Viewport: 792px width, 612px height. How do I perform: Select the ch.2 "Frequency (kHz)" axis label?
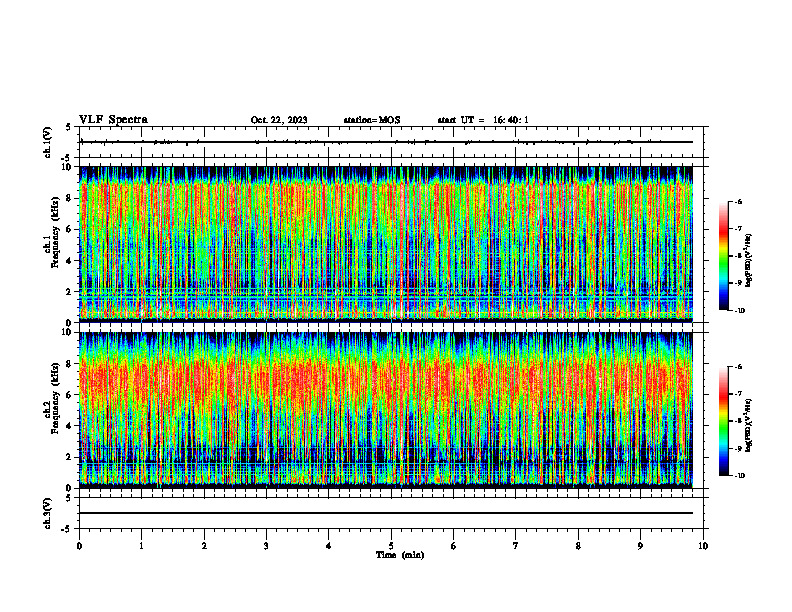pos(53,398)
